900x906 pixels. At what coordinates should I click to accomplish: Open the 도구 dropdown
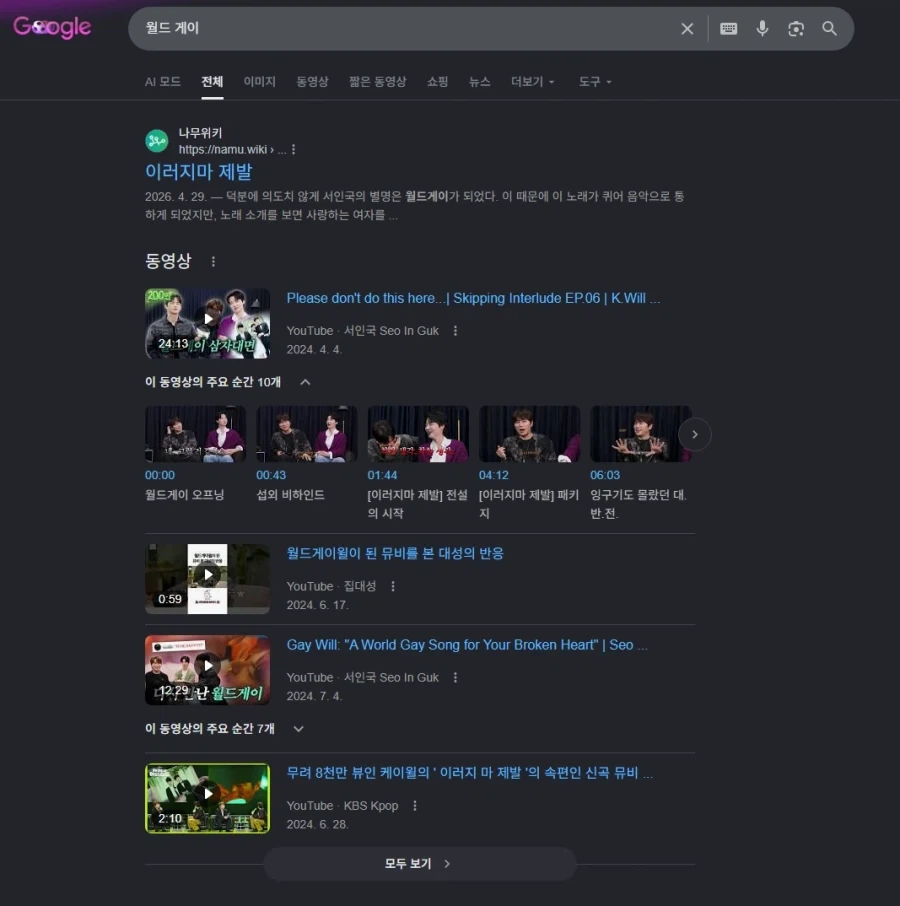click(x=594, y=81)
